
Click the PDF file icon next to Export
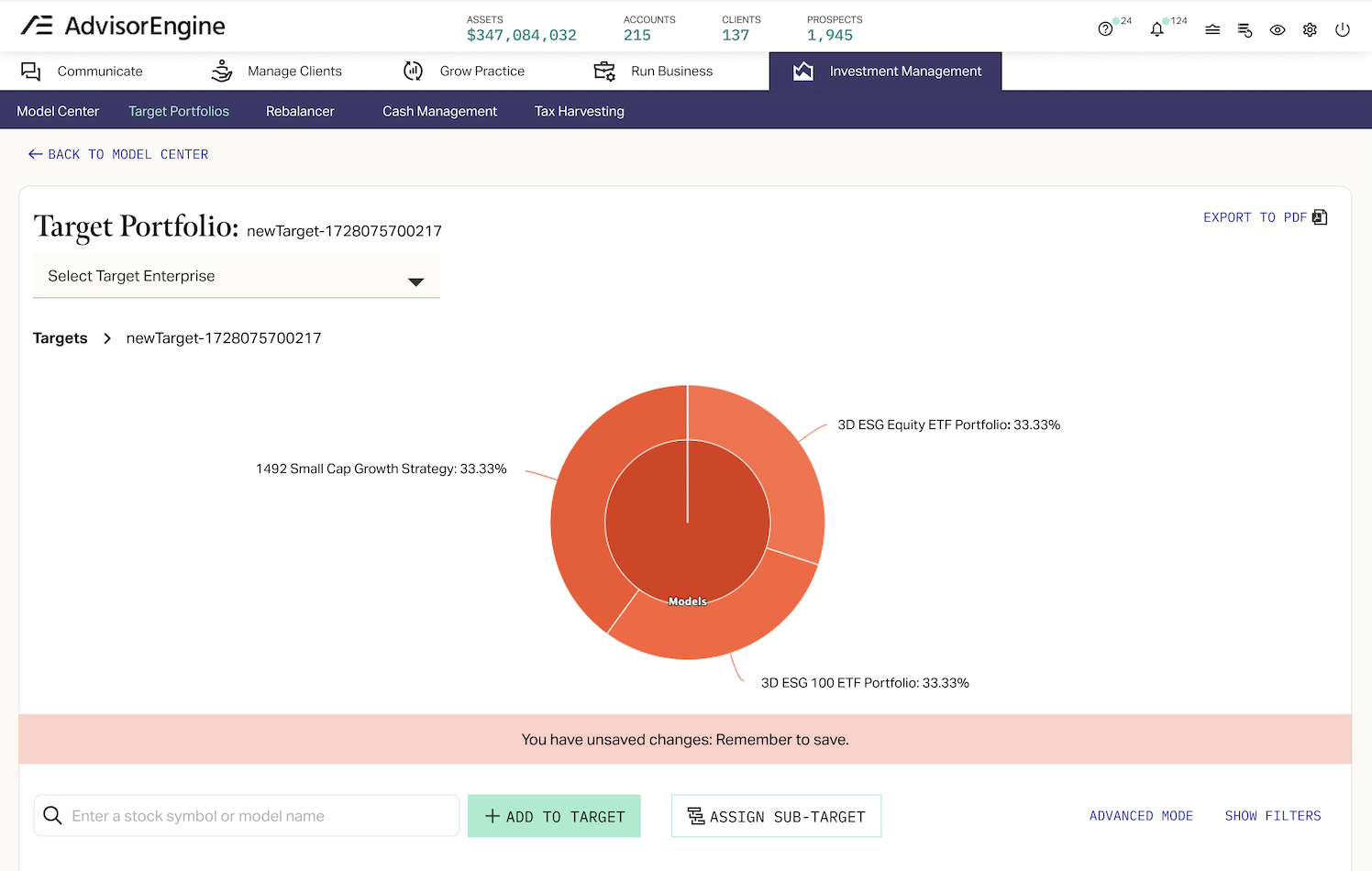tap(1320, 217)
